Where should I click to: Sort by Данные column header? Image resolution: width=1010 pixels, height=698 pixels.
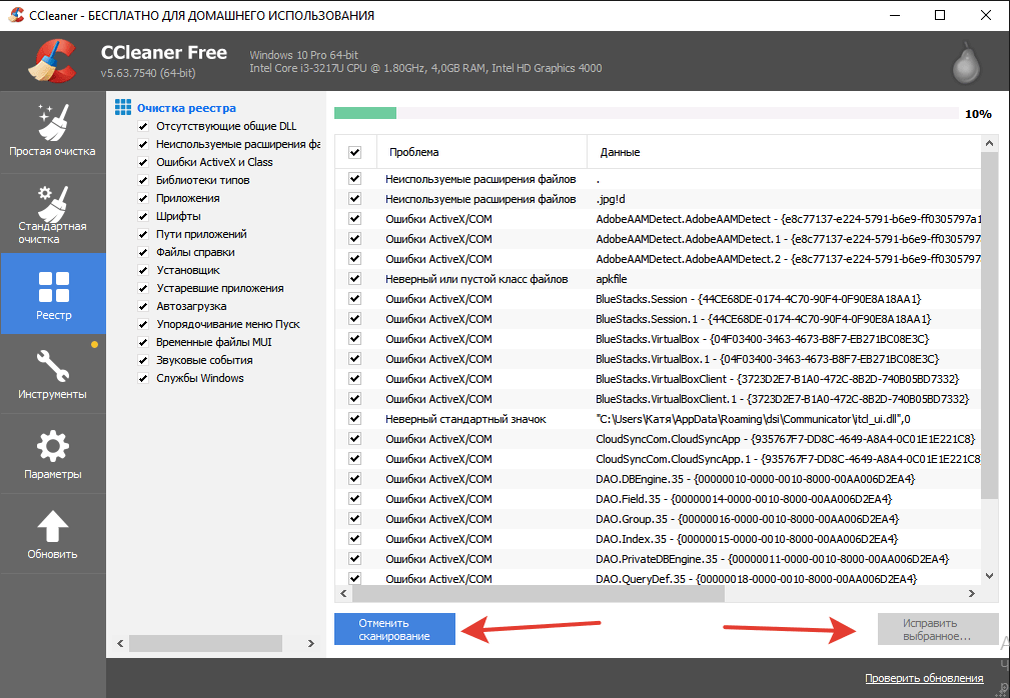[x=784, y=152]
